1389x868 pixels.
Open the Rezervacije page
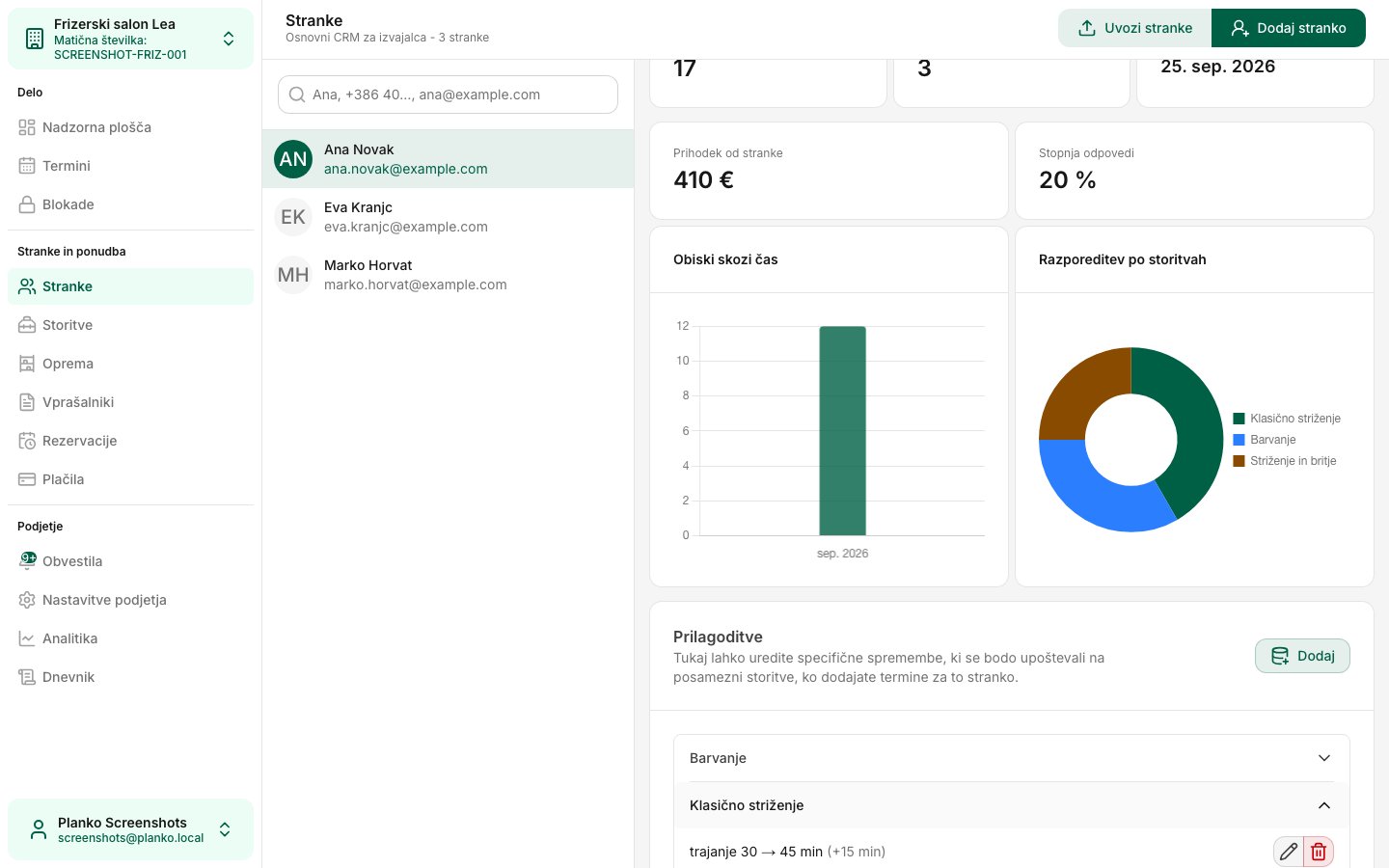tap(130, 441)
